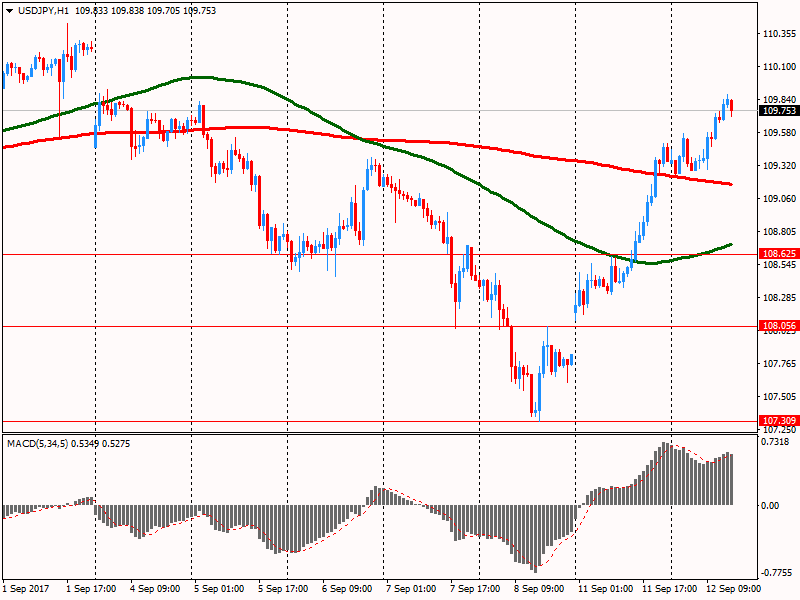Select the 107.765 price scale label
Image resolution: width=800 pixels, height=600 pixels.
pos(779,363)
